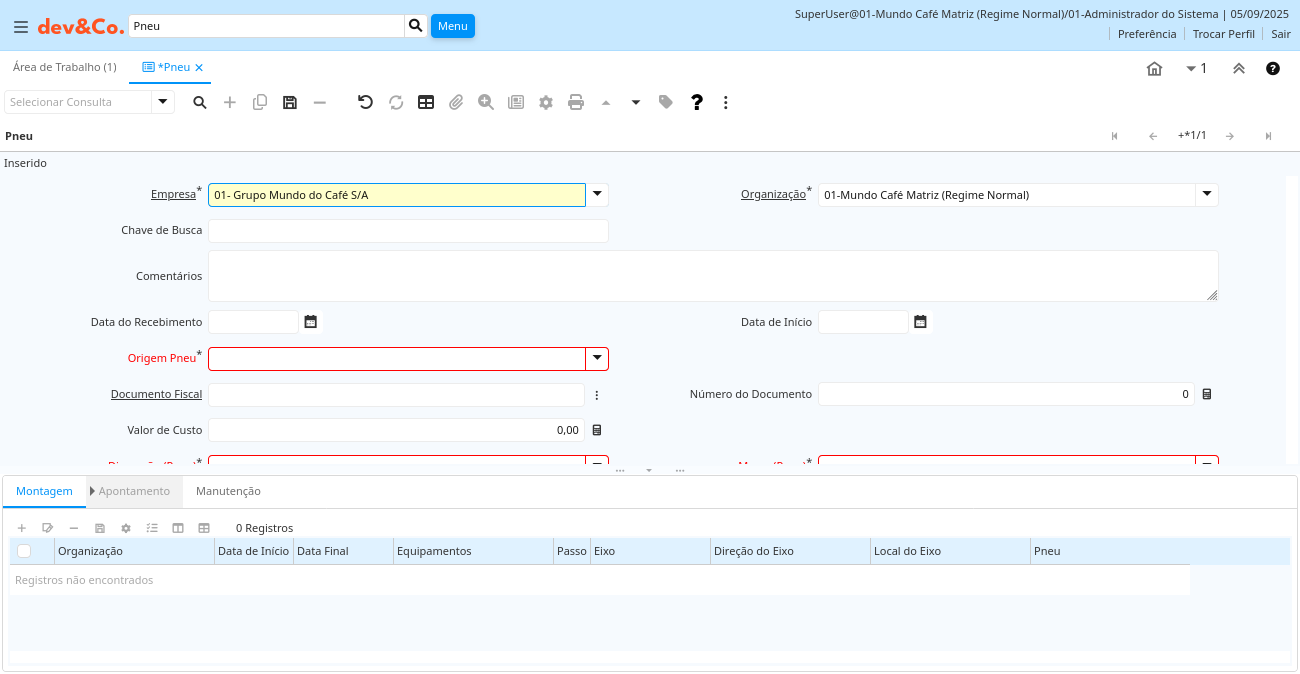1300x674 pixels.
Task: Open Selecionar Consulta combo box arrow
Action: 163,102
